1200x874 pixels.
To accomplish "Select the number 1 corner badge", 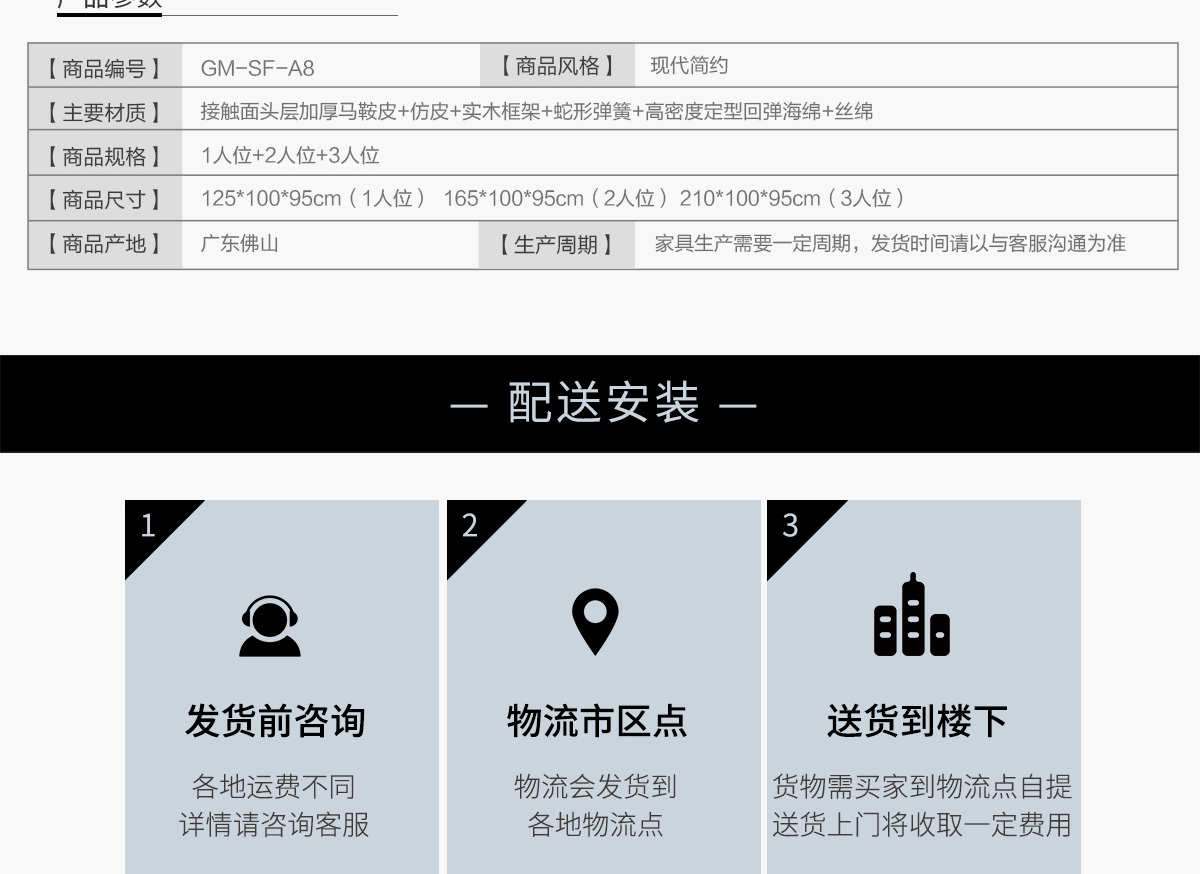I will click(x=150, y=526).
